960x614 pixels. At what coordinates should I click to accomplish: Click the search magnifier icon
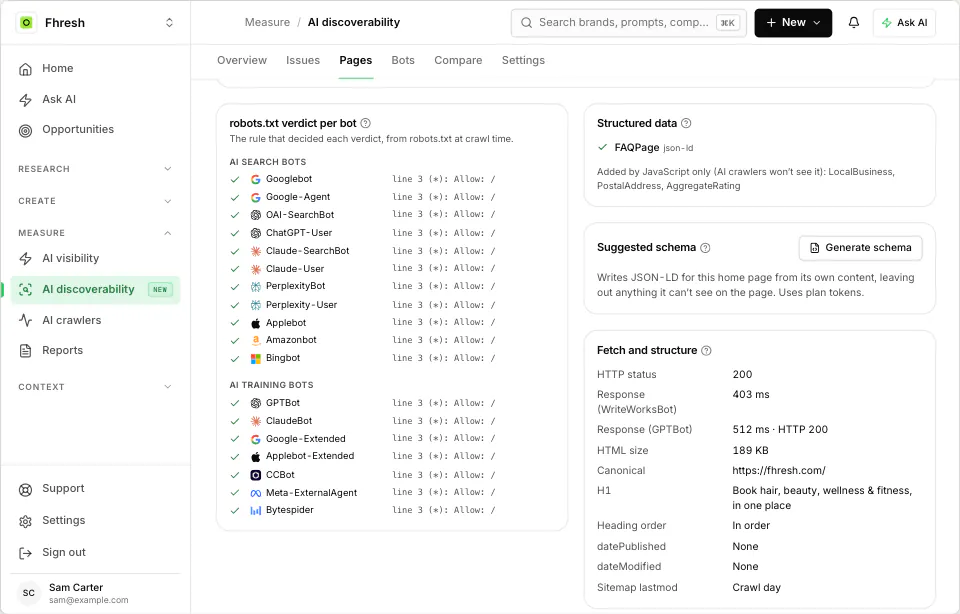[x=527, y=23]
